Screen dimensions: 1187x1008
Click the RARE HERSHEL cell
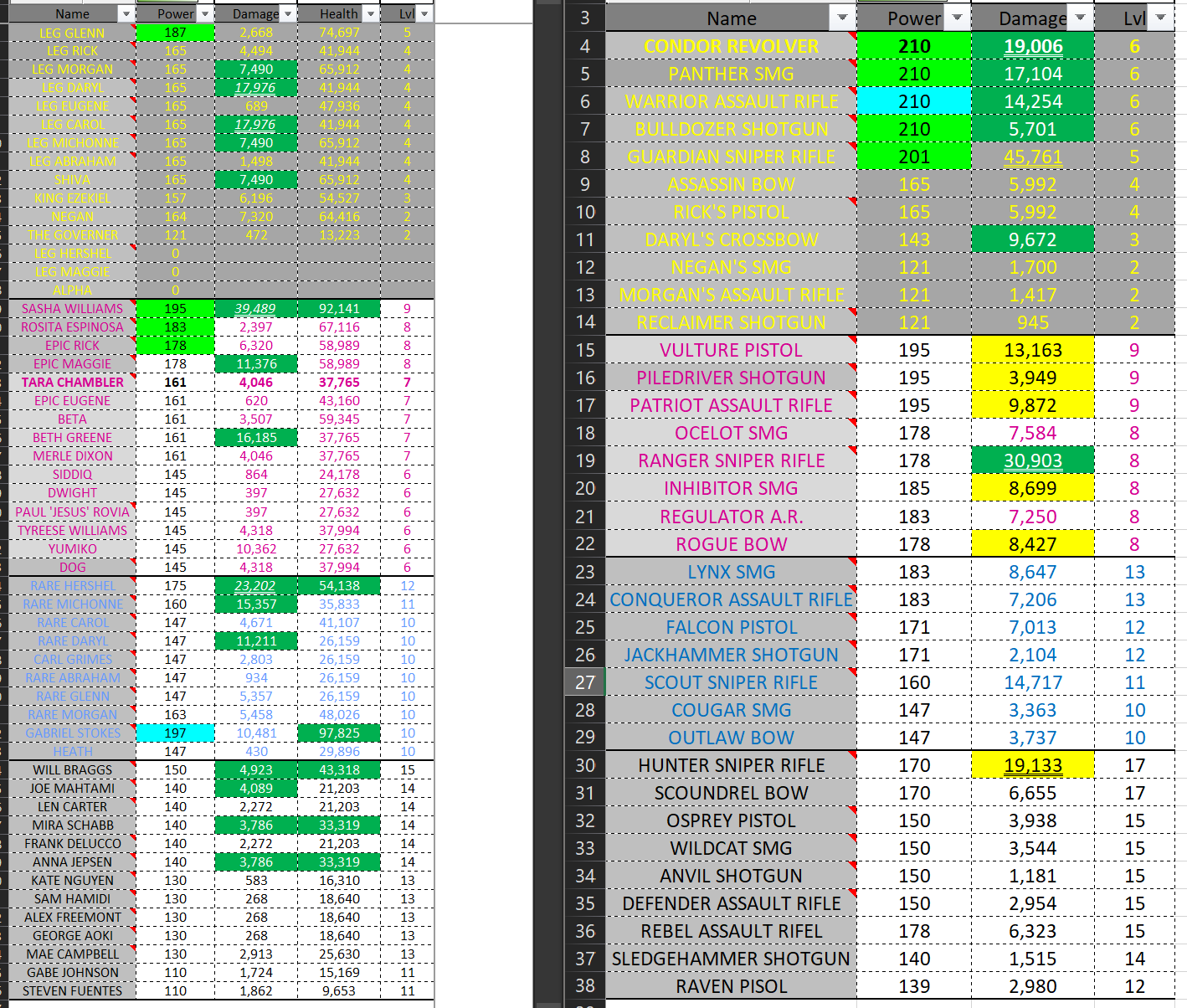pyautogui.click(x=72, y=586)
